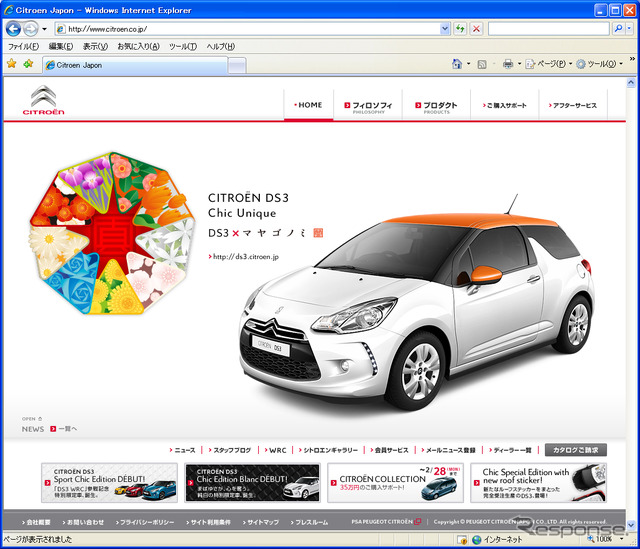The image size is (640, 549).
Task: Open the Chic Edition Blanc DÉBUT banner
Action: coord(252,483)
